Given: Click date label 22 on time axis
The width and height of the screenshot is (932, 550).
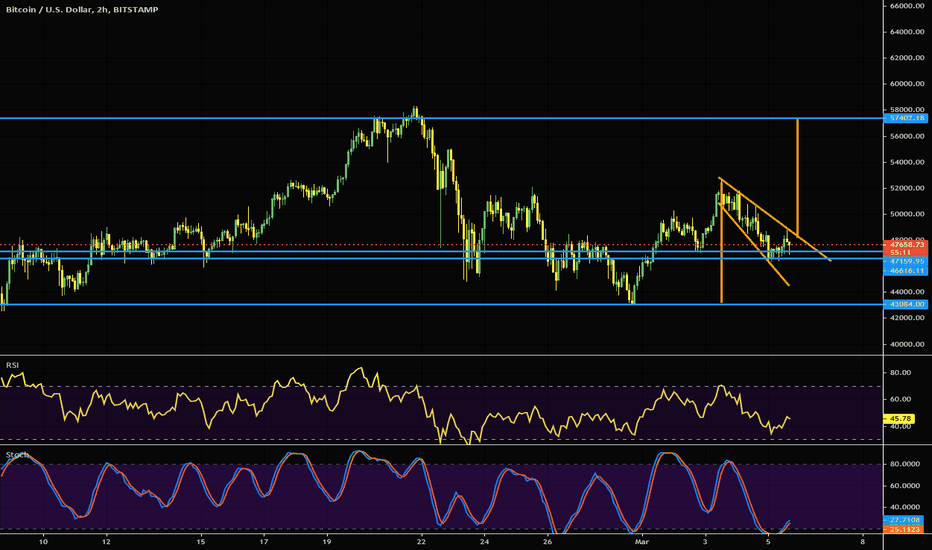Looking at the screenshot, I should [421, 542].
